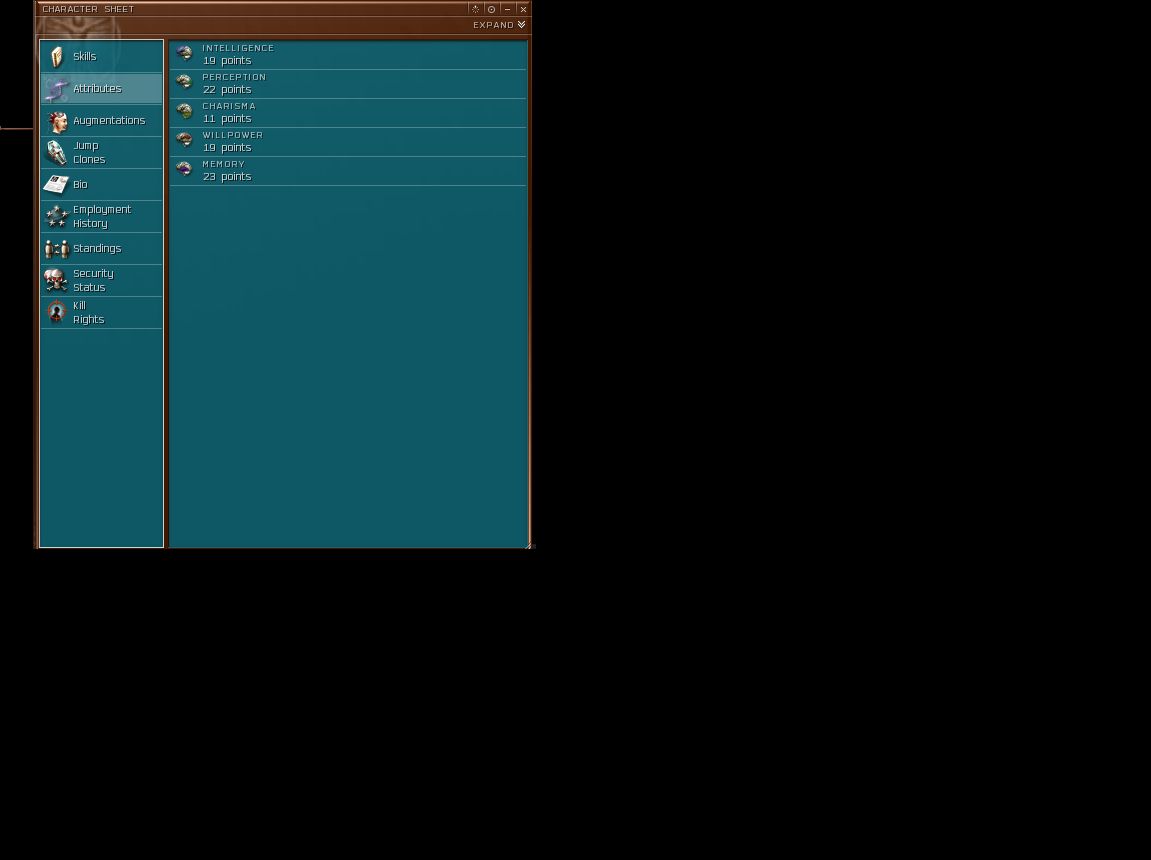Screen dimensions: 1151x860
Task: Minimize the Character Sheet window
Action: [x=508, y=10]
